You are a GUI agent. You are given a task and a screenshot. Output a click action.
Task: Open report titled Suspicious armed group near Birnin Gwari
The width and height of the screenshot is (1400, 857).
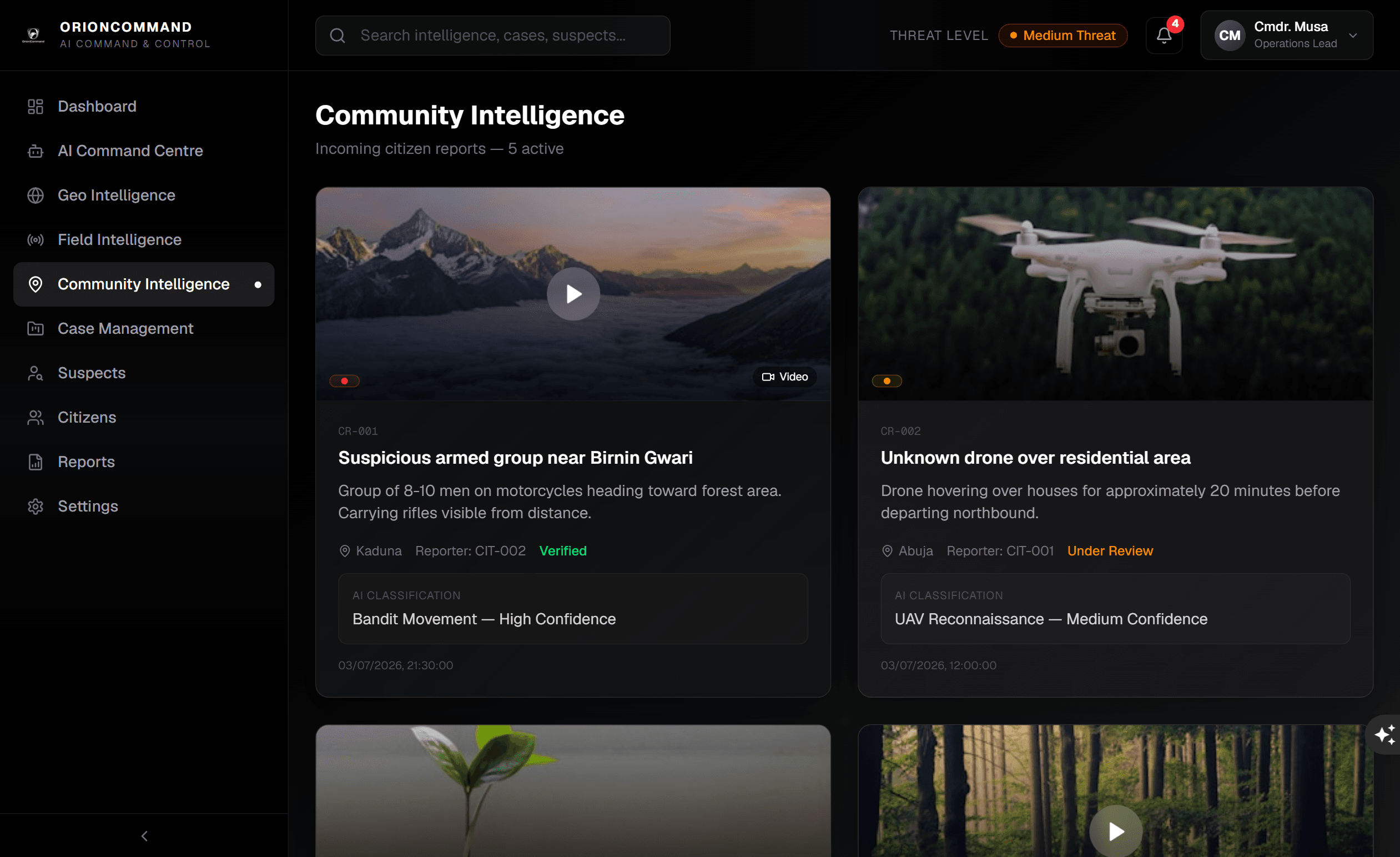tap(515, 458)
